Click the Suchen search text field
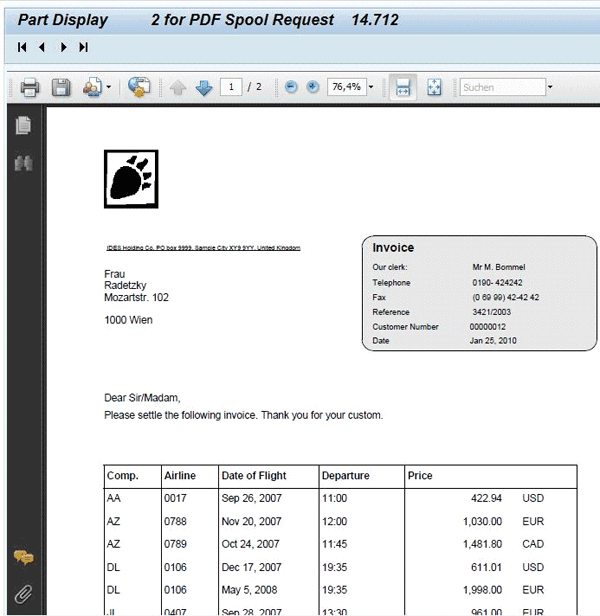Image resolution: width=600 pixels, height=616 pixels. coord(502,88)
